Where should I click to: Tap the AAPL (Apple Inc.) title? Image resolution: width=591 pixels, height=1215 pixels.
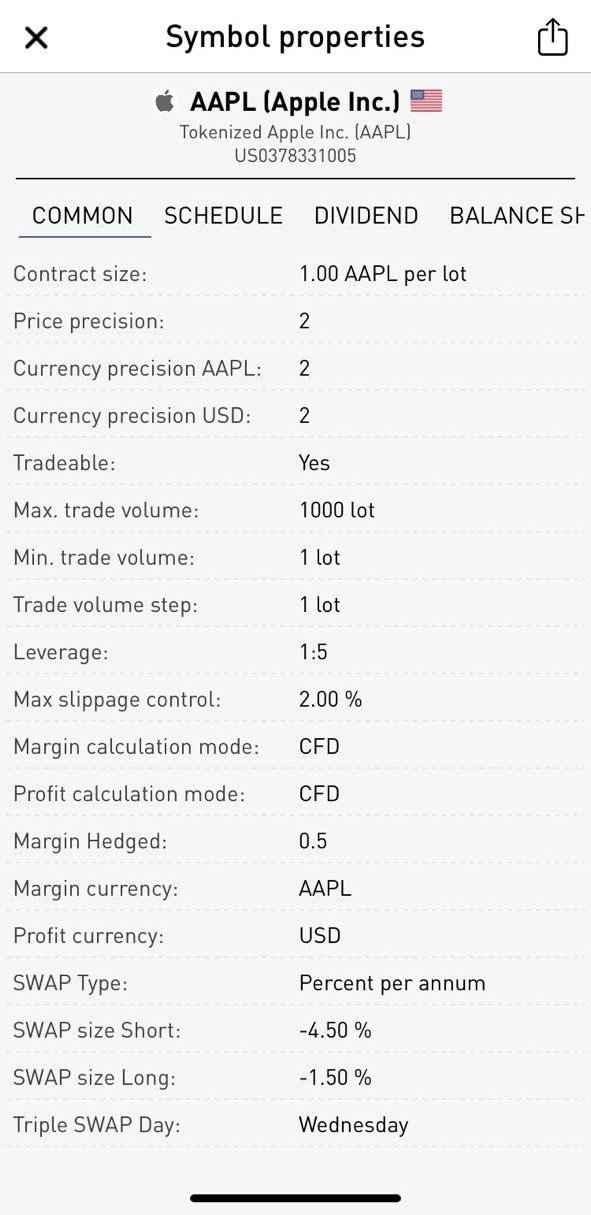(x=295, y=101)
